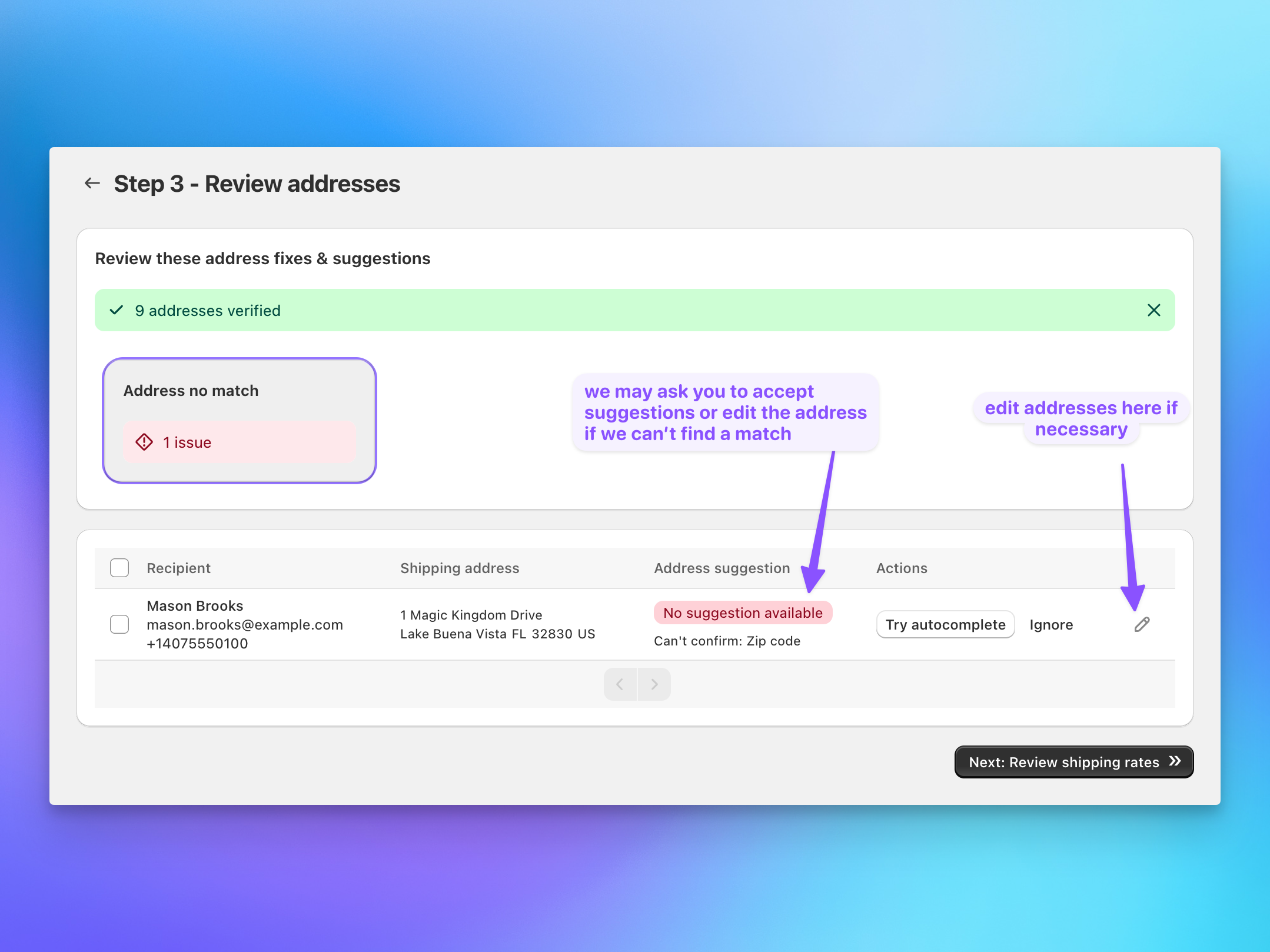Select all rows with header checkbox
Viewport: 1270px width, 952px height.
pos(119,567)
